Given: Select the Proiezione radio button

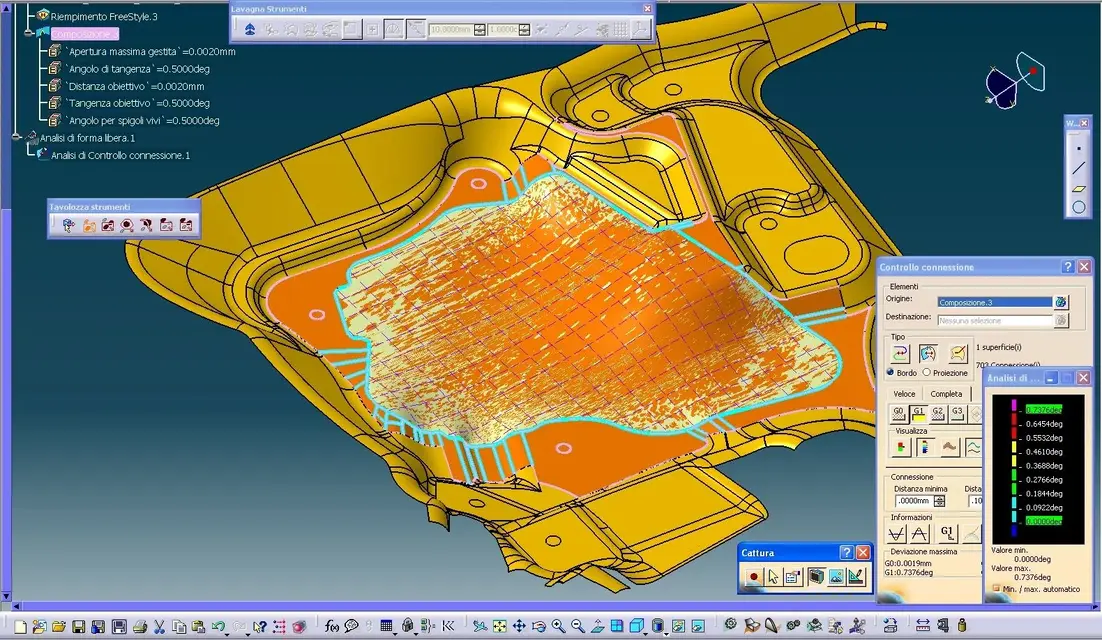Looking at the screenshot, I should click(926, 373).
